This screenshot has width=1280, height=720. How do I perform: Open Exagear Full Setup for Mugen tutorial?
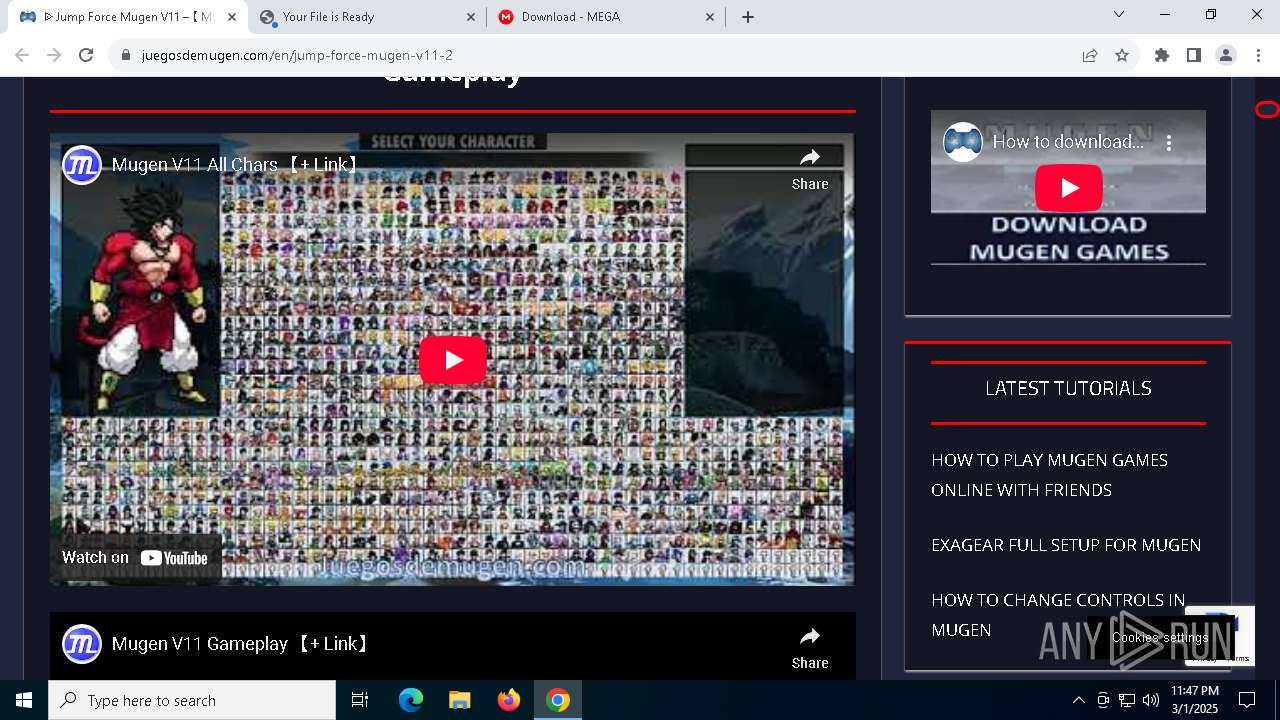(1066, 545)
